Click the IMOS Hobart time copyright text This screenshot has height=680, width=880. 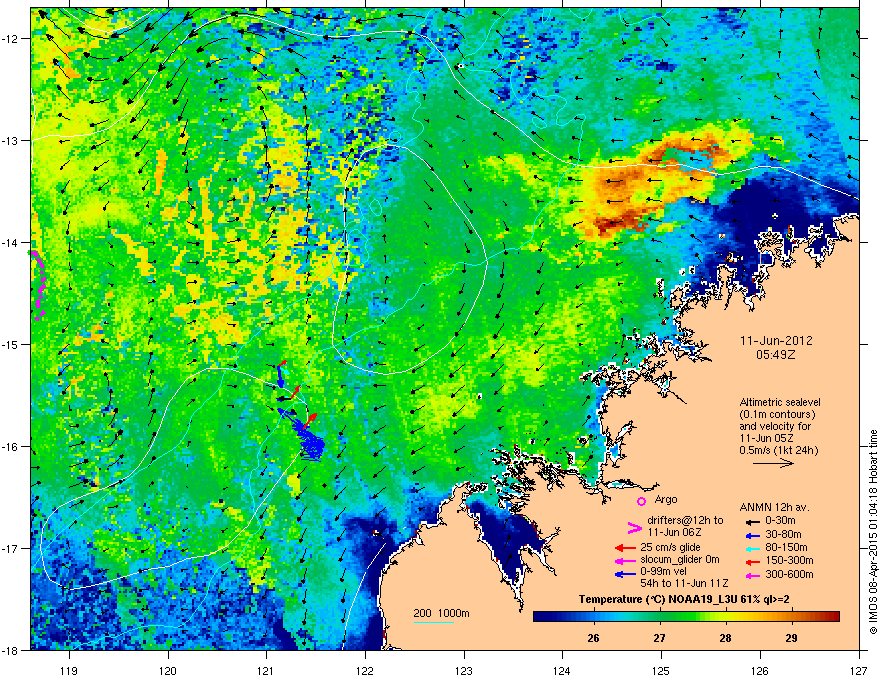click(x=873, y=532)
